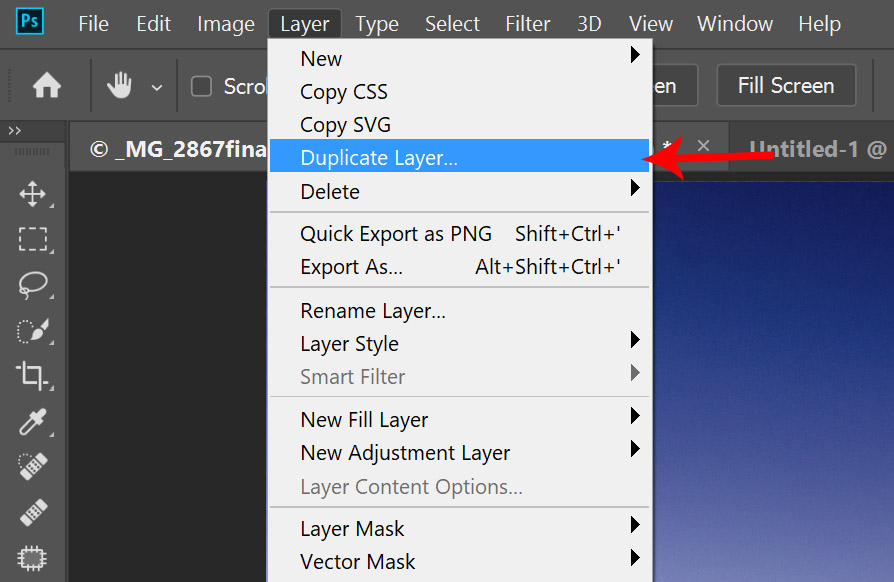Expand the tools panel double-arrow

[15, 131]
